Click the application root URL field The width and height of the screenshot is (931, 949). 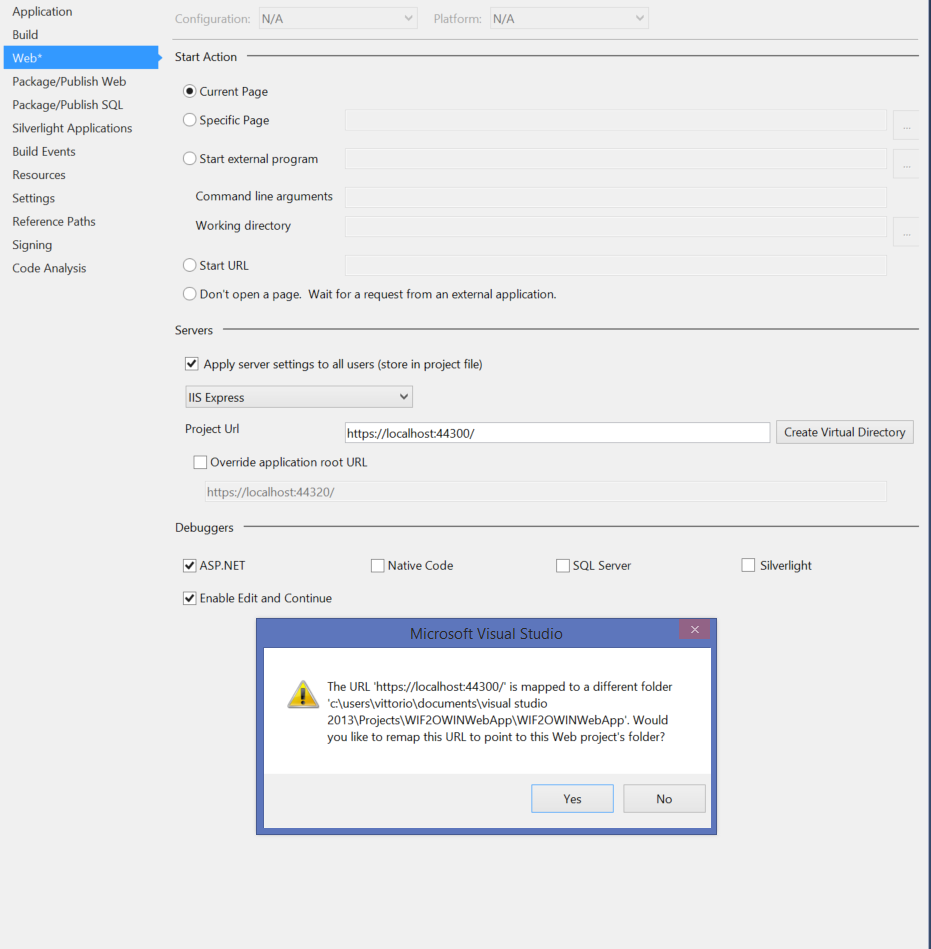[x=545, y=491]
